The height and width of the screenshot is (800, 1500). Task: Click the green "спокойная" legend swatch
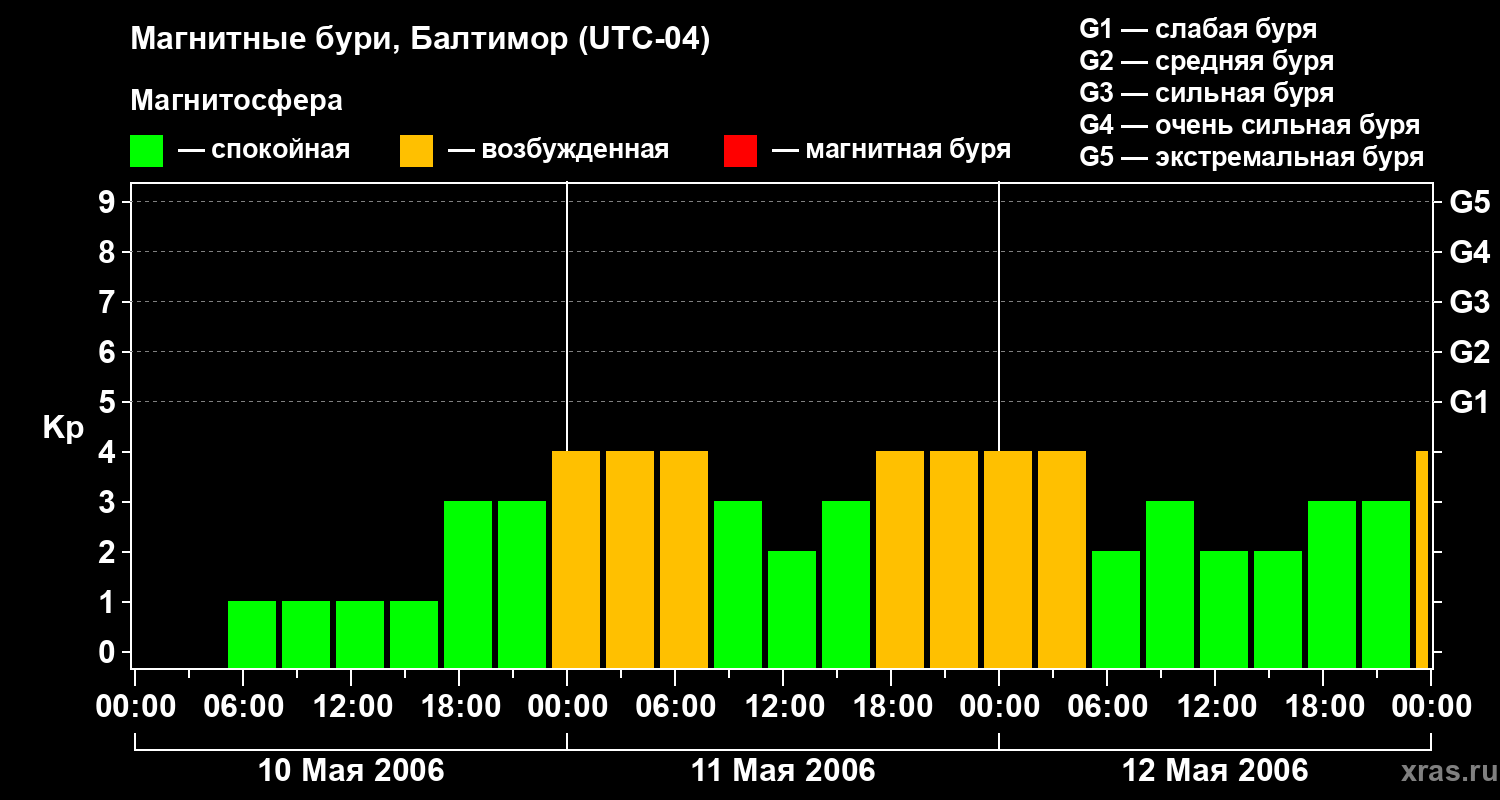click(x=146, y=151)
